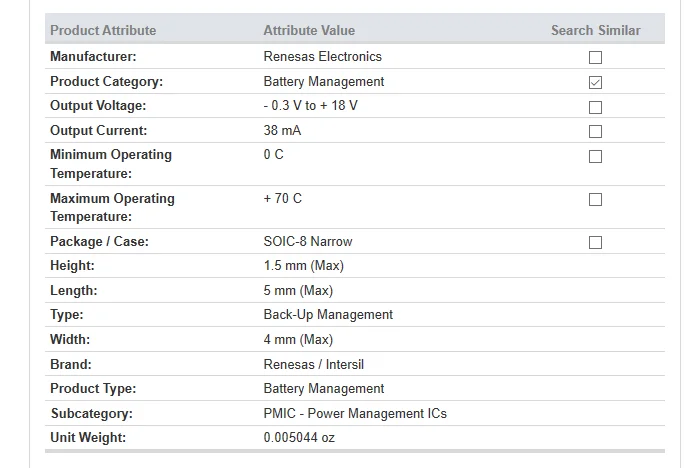This screenshot has width=699, height=468.
Task: Click the 38 mA output current value
Action: (282, 131)
